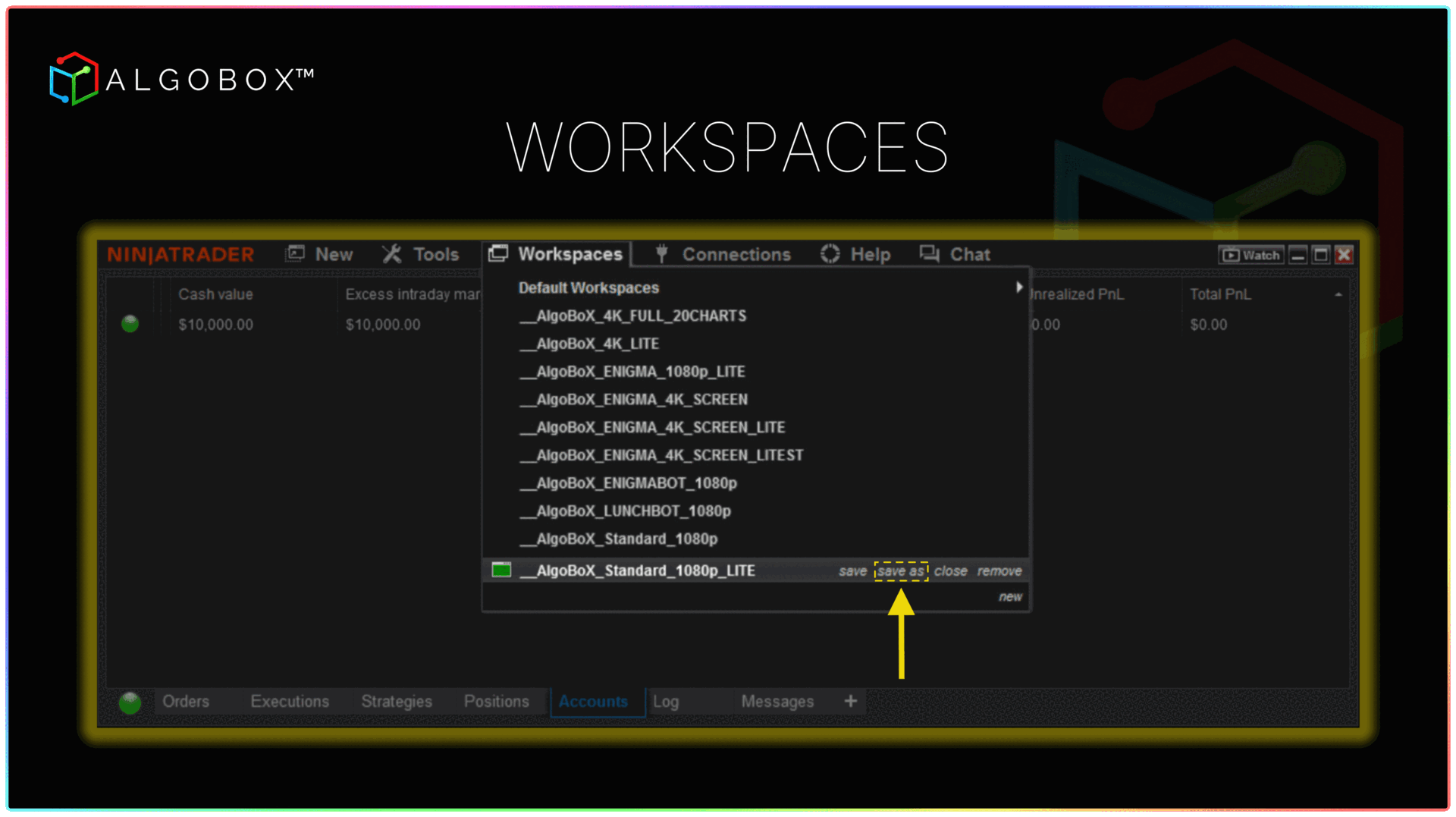Click green connection status dot in bottom bar
This screenshot has width=1456, height=817.
point(130,702)
